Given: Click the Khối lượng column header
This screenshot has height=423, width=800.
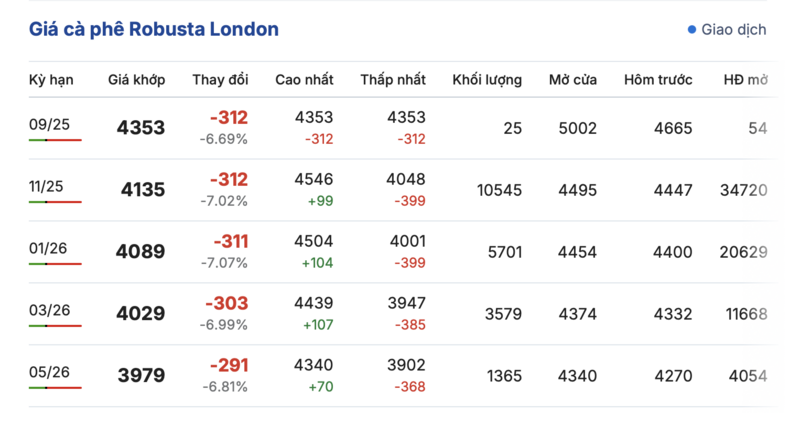Looking at the screenshot, I should 487,79.
